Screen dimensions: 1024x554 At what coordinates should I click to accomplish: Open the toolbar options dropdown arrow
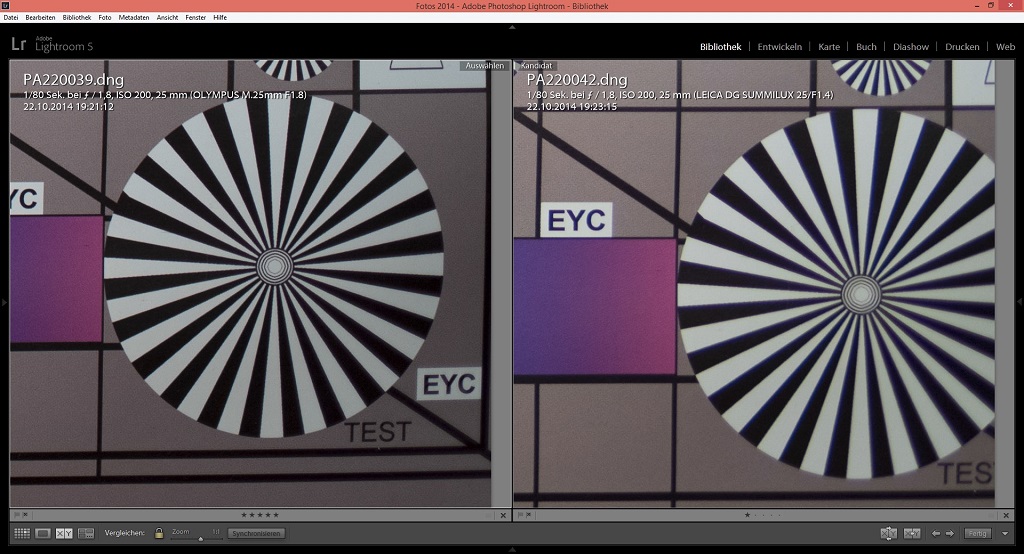pyautogui.click(x=1003, y=533)
